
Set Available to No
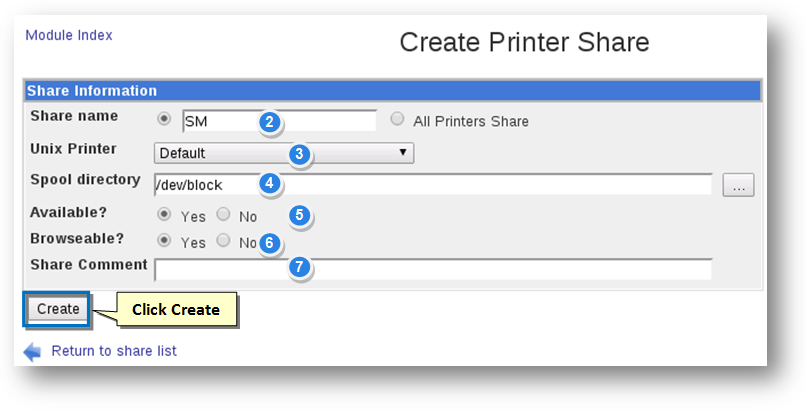pos(223,214)
